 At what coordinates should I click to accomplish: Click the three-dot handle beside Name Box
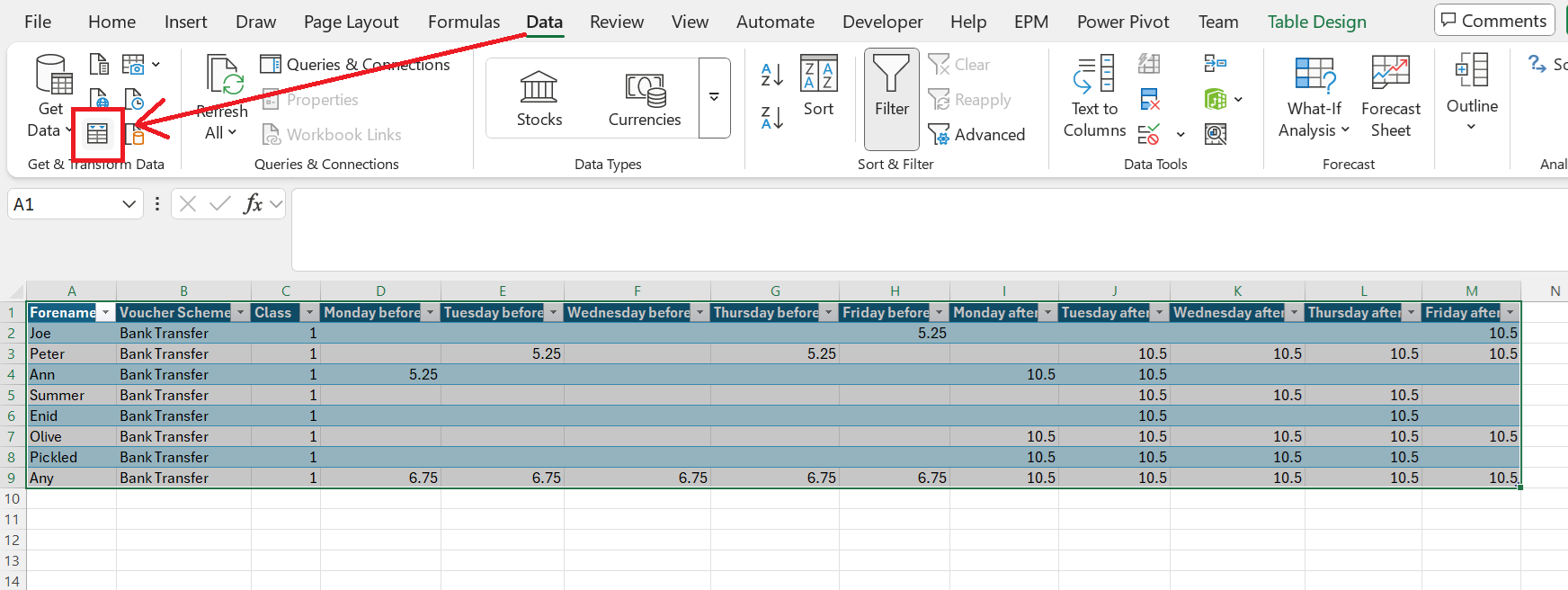pyautogui.click(x=157, y=204)
